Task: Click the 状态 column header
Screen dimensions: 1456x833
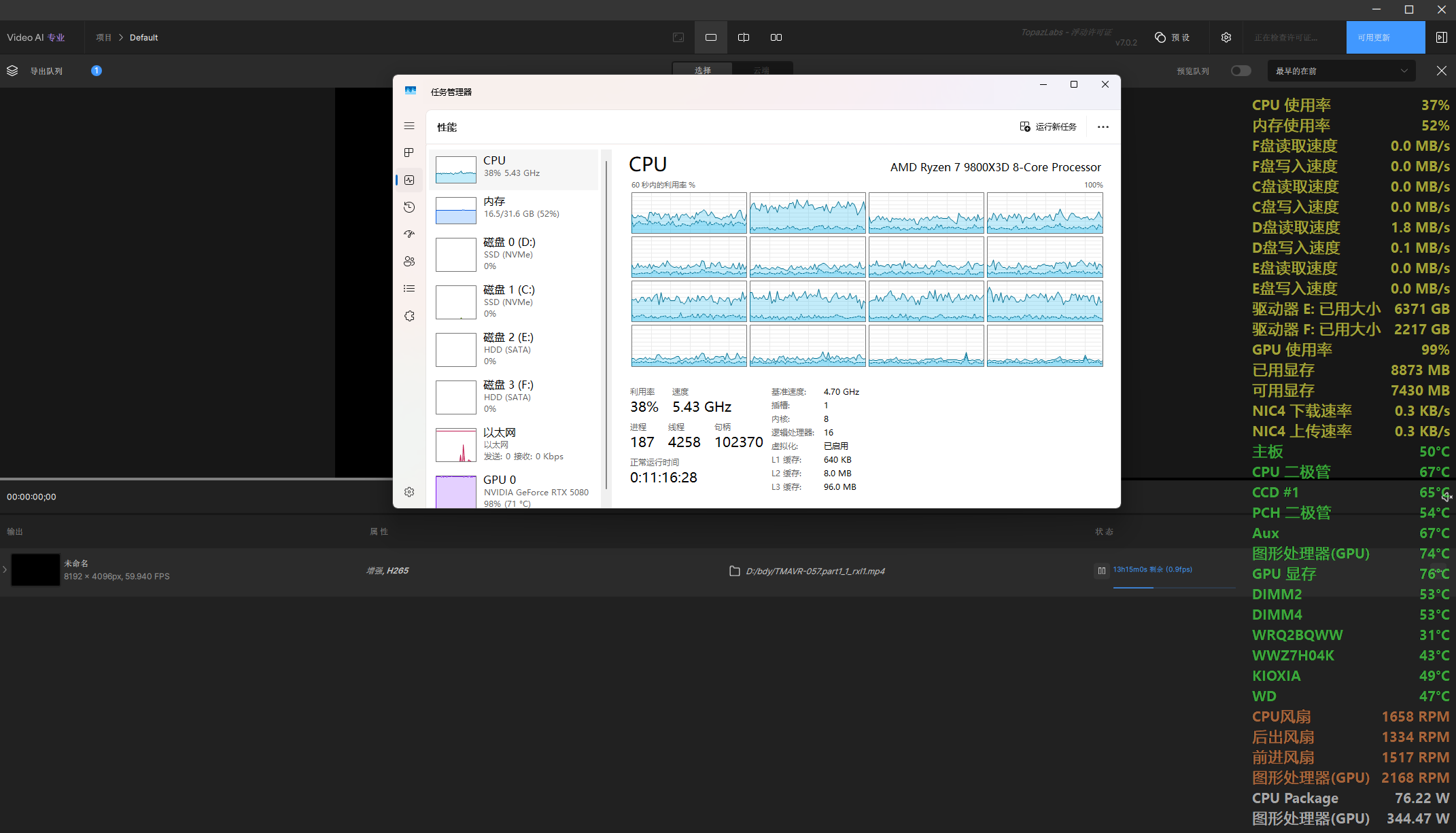Action: pos(1104,531)
